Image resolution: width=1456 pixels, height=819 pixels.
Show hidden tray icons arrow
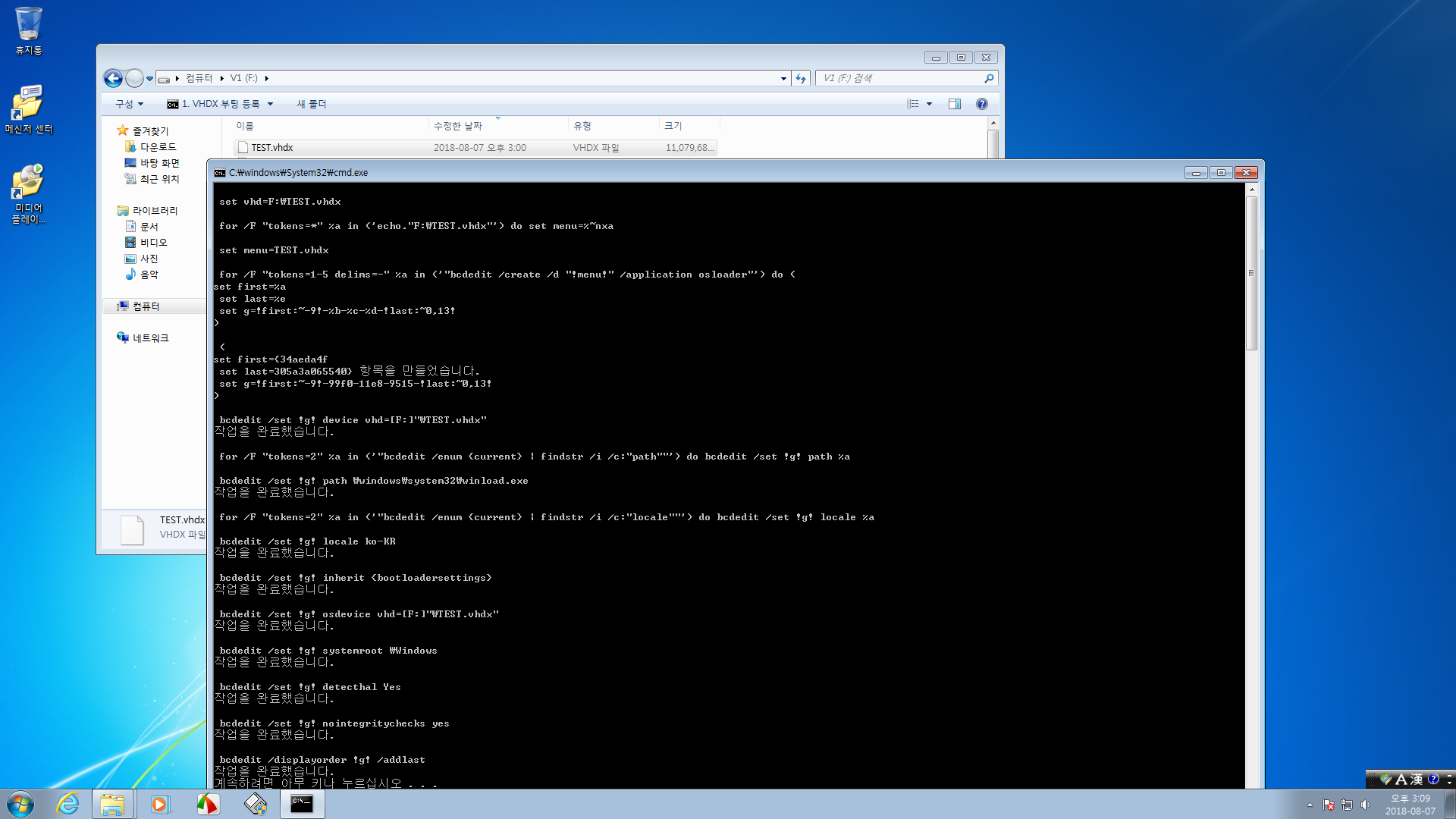(1310, 805)
